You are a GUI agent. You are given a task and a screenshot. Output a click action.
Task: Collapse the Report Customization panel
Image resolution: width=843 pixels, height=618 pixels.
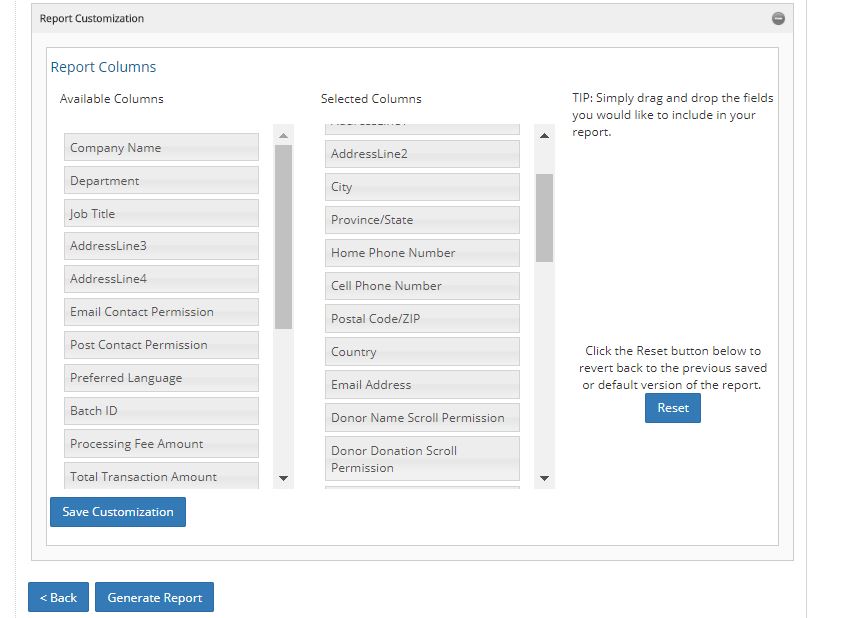click(x=778, y=18)
